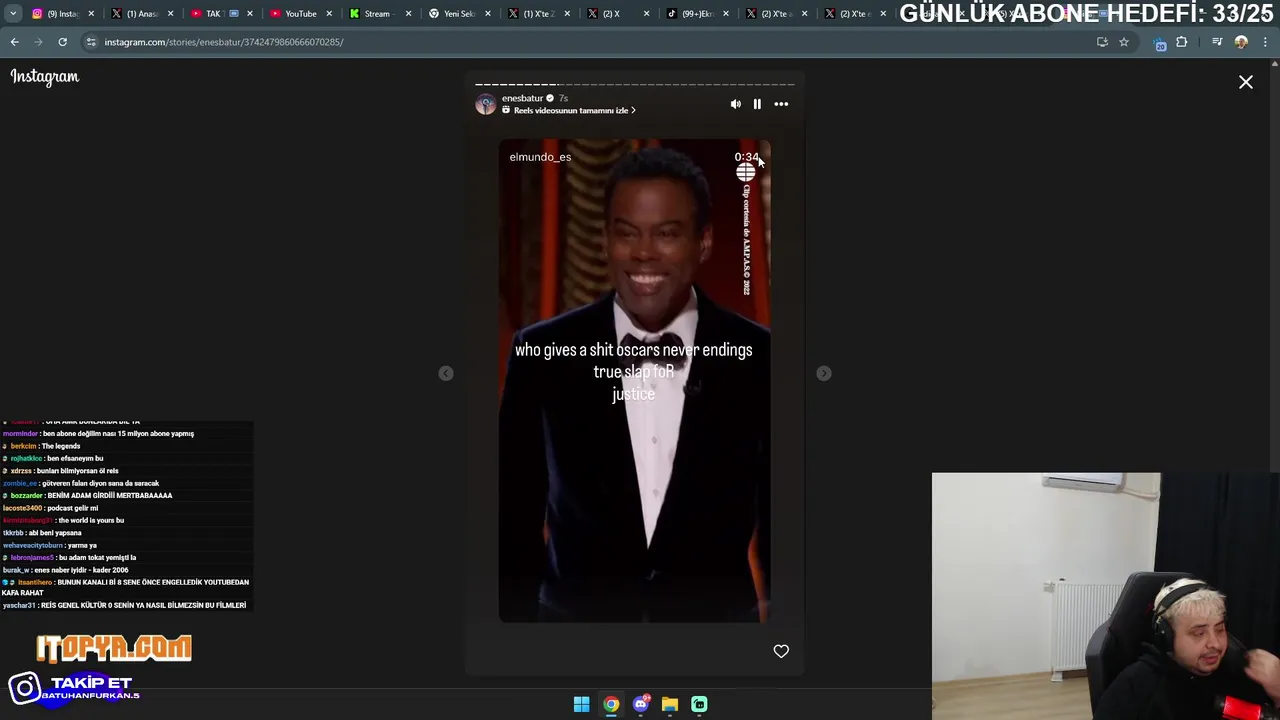Click the elmundo_es reel video
Image resolution: width=1280 pixels, height=720 pixels.
pyautogui.click(x=635, y=380)
